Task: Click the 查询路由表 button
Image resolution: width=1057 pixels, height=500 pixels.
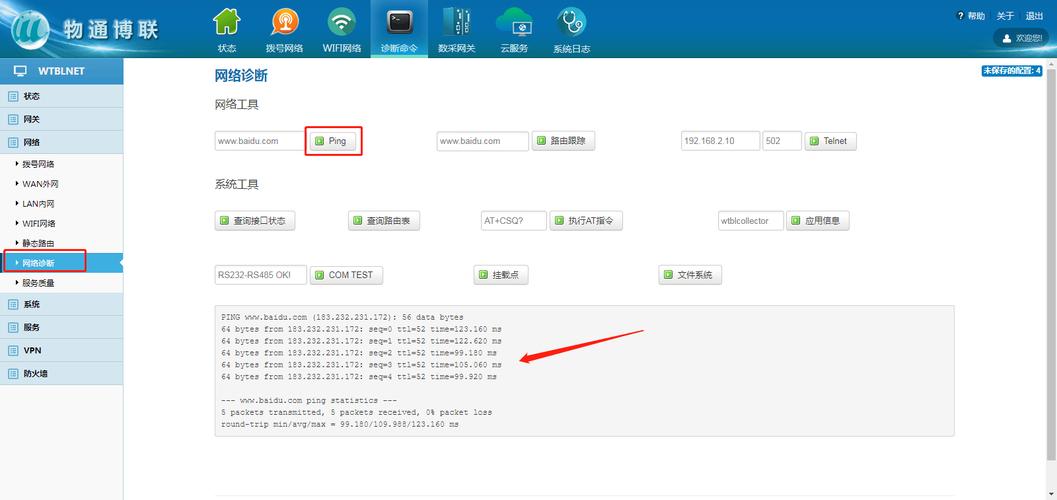Action: click(x=384, y=220)
